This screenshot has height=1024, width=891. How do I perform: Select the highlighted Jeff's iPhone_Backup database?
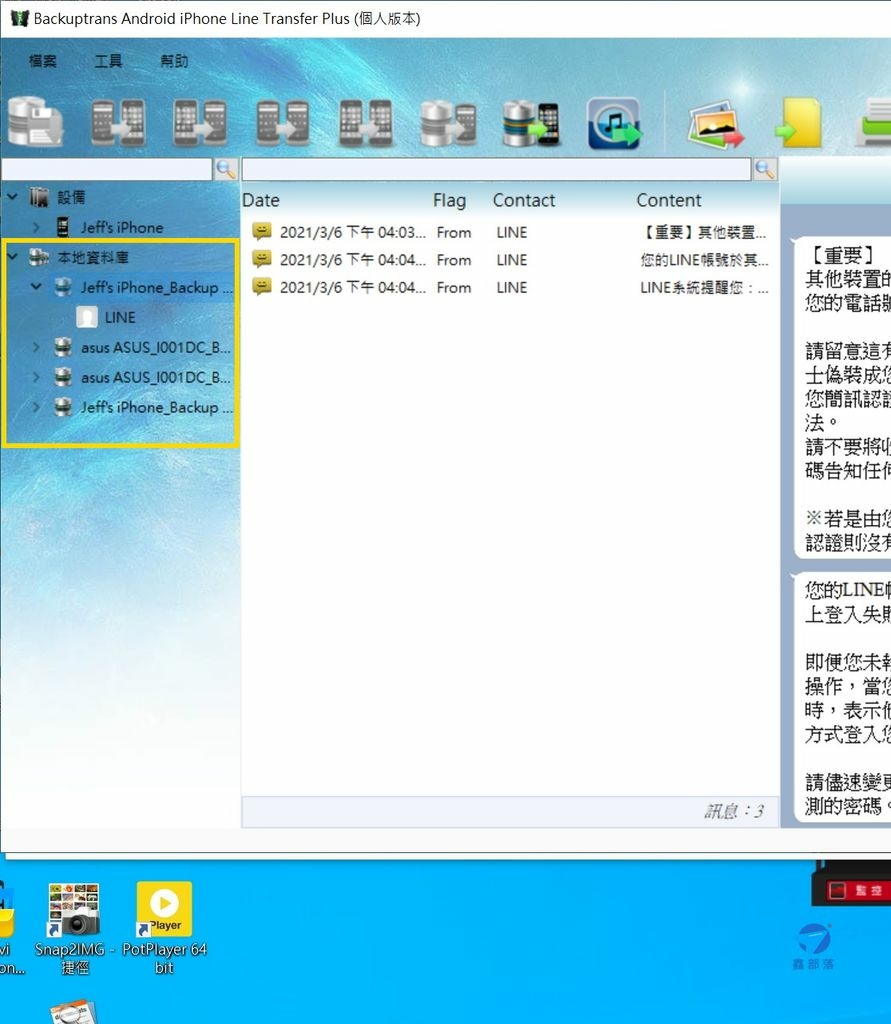157,287
